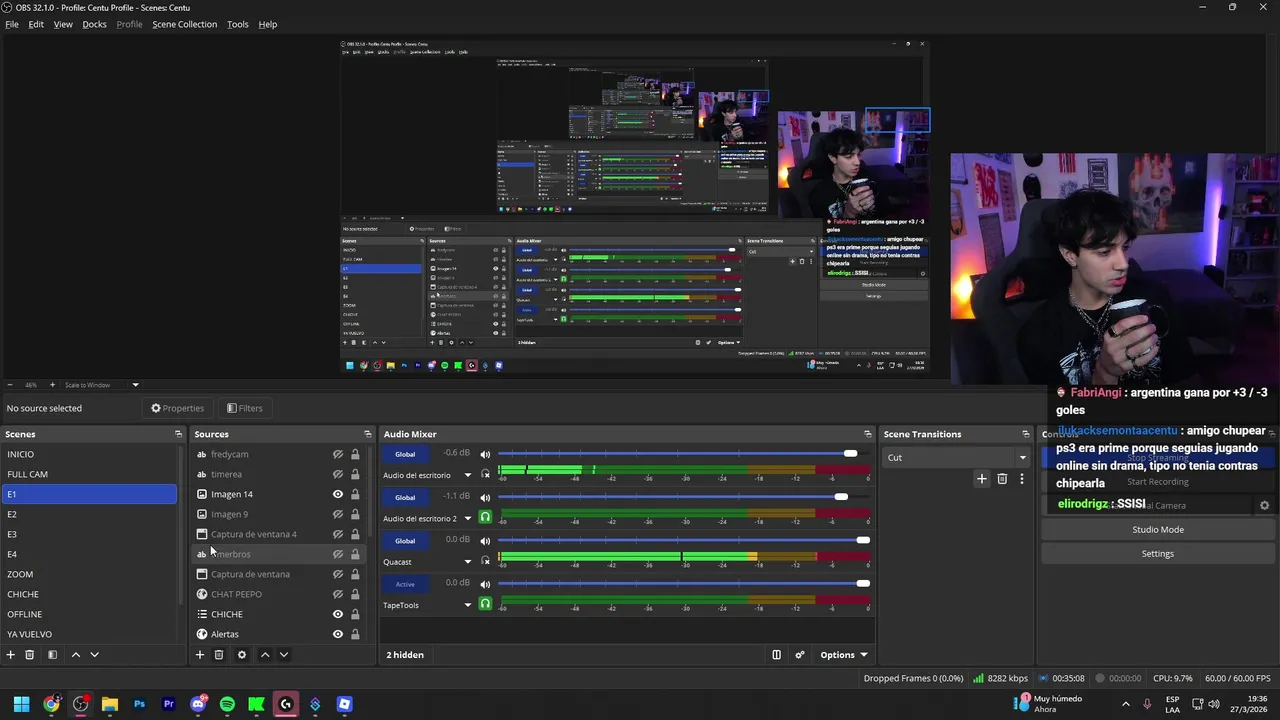Move source up with arrow icon
This screenshot has height=720, width=1280.
264,655
